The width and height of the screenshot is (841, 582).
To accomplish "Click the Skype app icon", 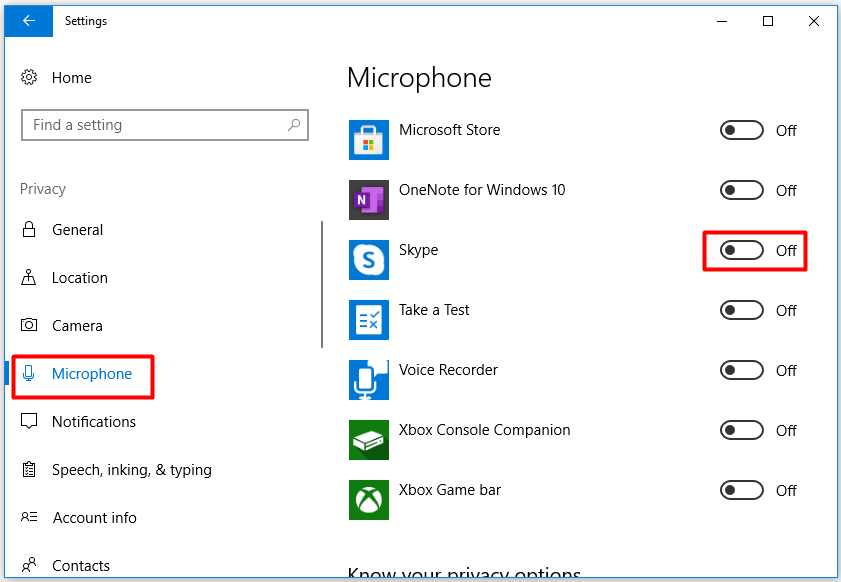I will coord(369,260).
